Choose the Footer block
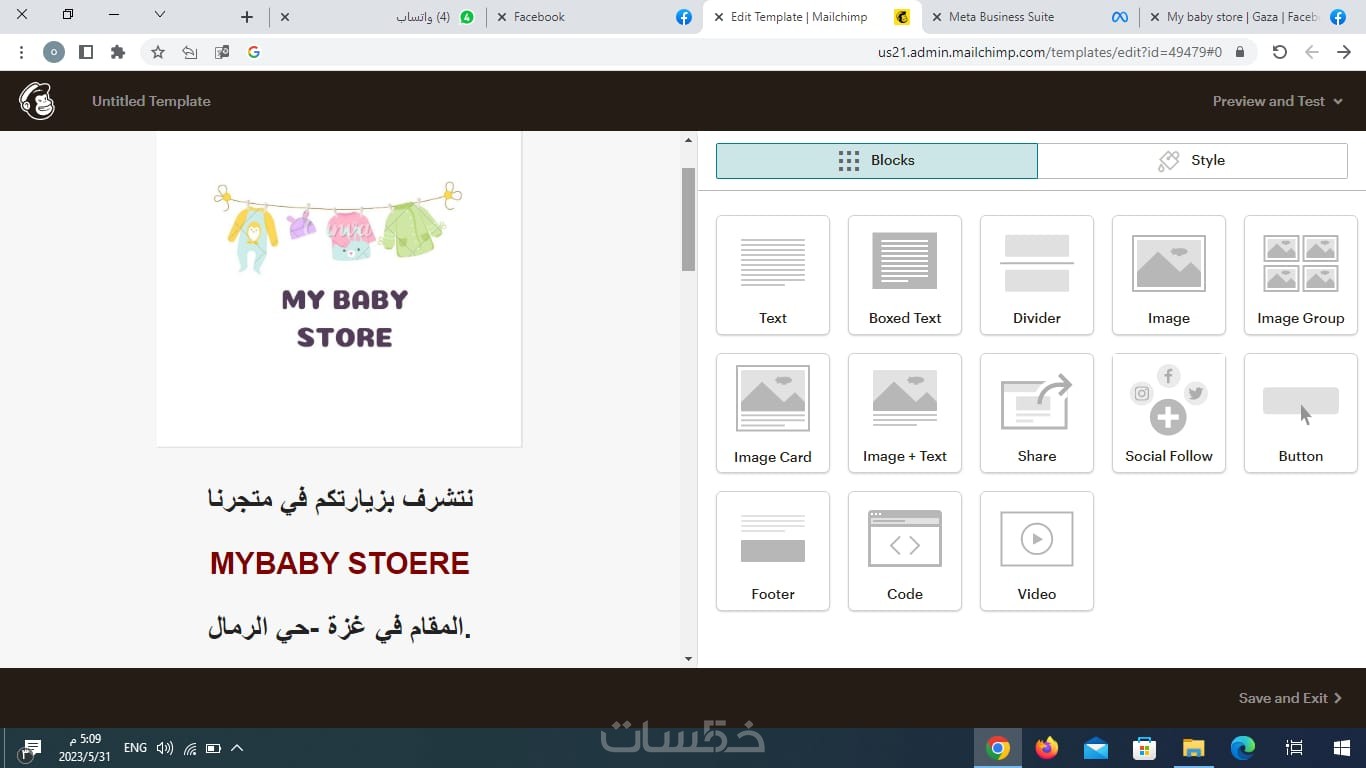Viewport: 1366px width, 768px height. (773, 551)
